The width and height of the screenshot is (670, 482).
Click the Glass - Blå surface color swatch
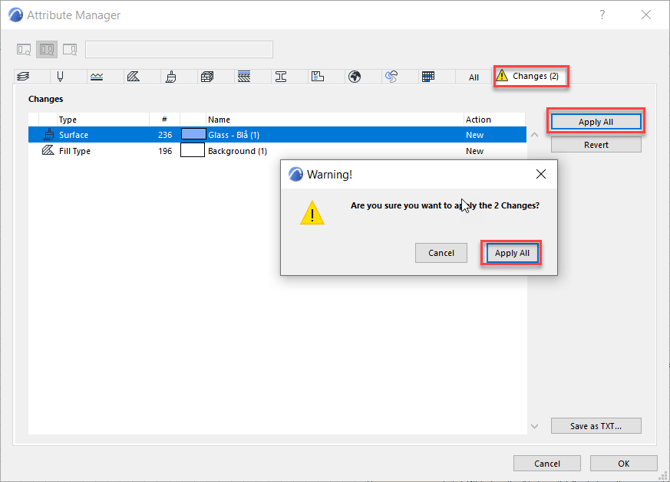[192, 134]
